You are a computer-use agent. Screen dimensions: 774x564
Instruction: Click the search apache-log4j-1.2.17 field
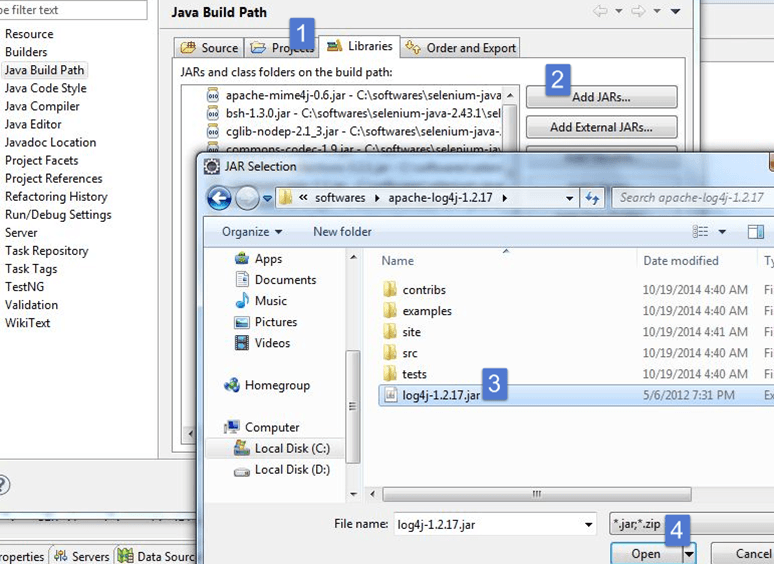(x=690, y=198)
